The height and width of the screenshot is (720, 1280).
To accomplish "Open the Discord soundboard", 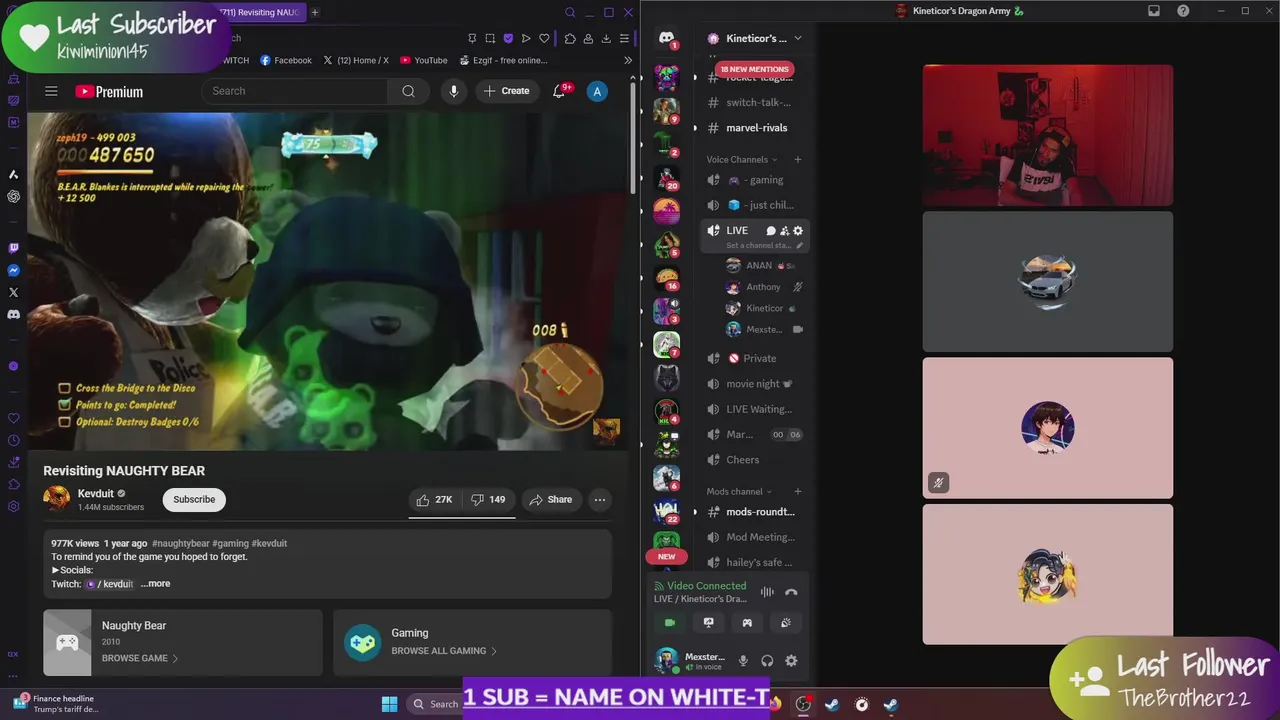I will (x=786, y=623).
